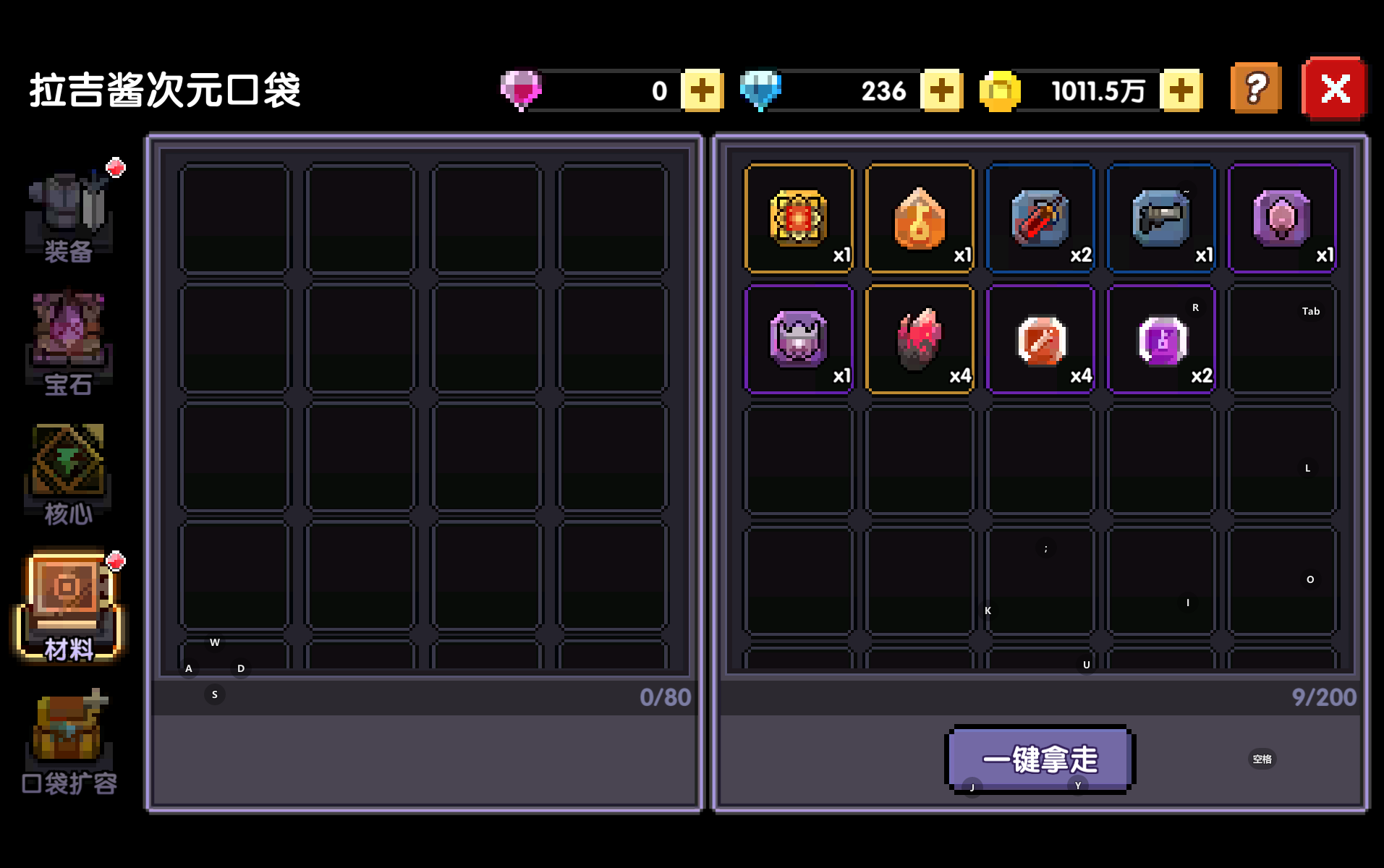
Task: Select the orange key crystal item
Action: (x=920, y=218)
